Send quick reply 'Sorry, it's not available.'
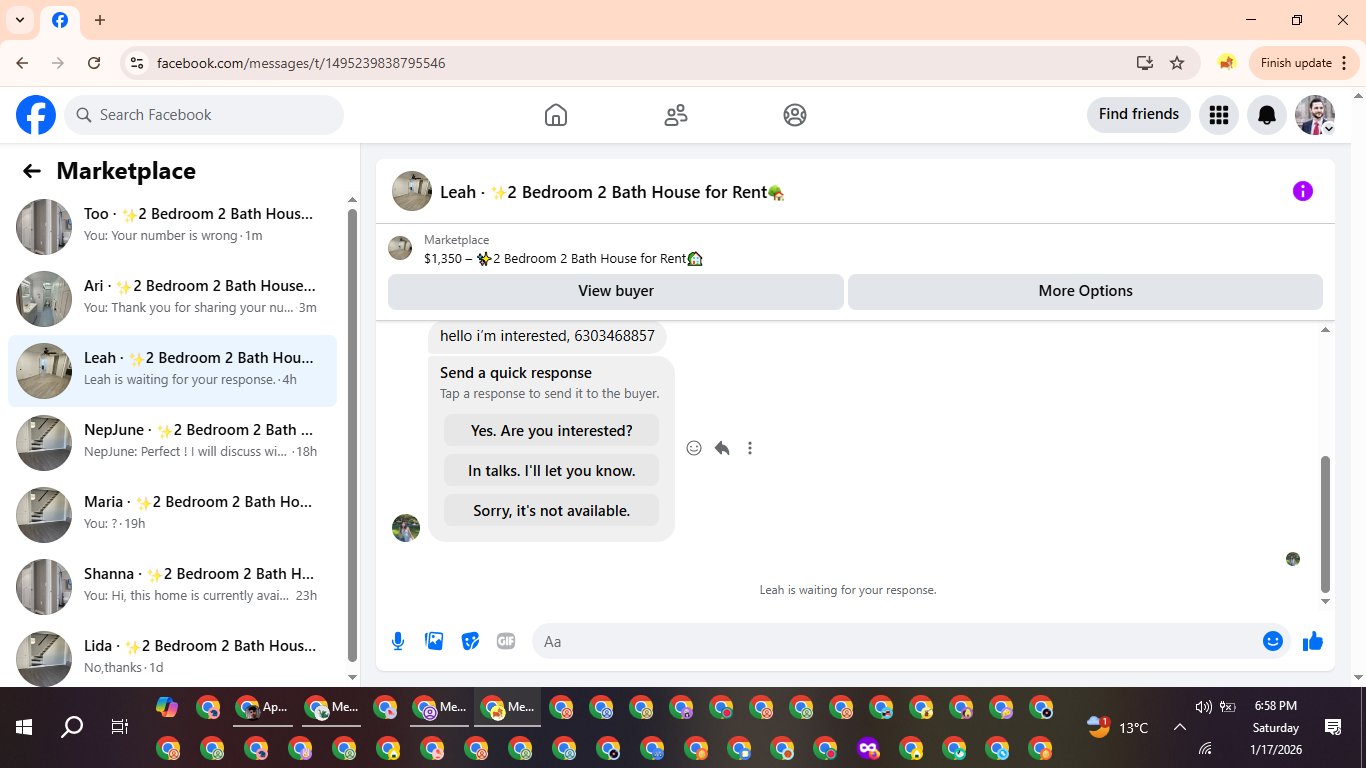Viewport: 1366px width, 768px height. click(x=551, y=510)
